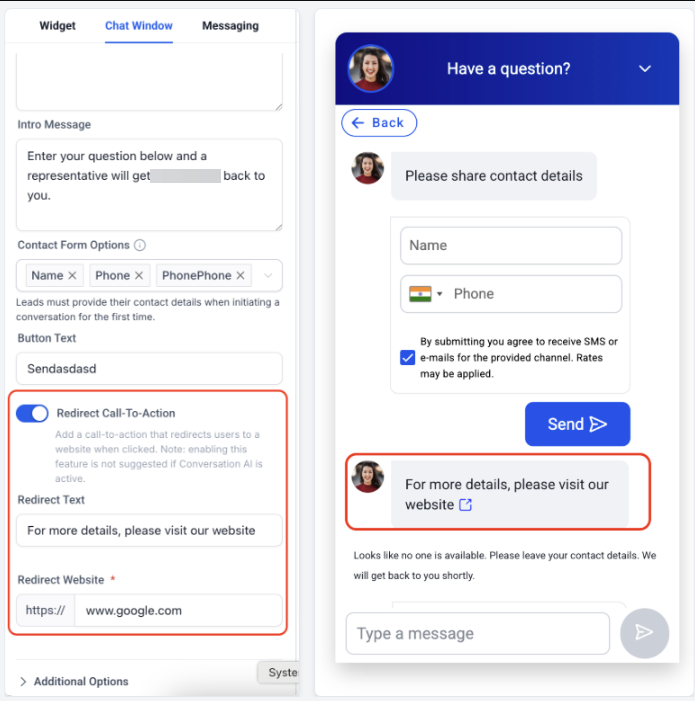Disable the Redirect Call-To-Action toggle
The width and height of the screenshot is (695, 701).
click(x=32, y=413)
